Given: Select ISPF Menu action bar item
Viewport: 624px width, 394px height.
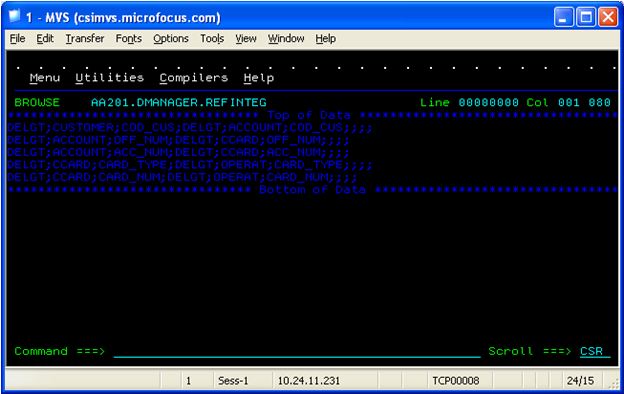Looking at the screenshot, I should click(x=45, y=78).
